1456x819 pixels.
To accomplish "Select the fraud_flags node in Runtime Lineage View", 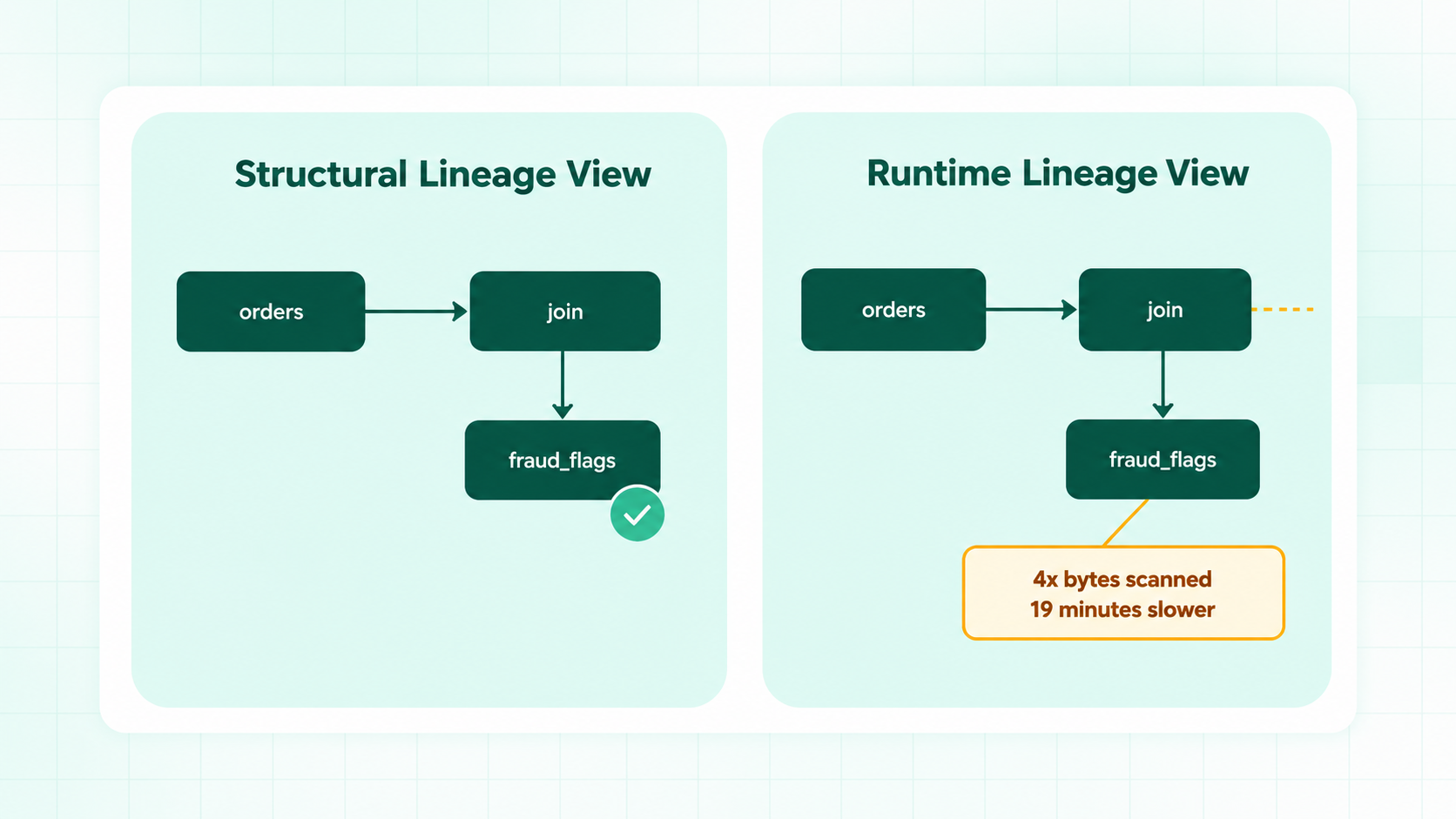I will pos(1163,460).
